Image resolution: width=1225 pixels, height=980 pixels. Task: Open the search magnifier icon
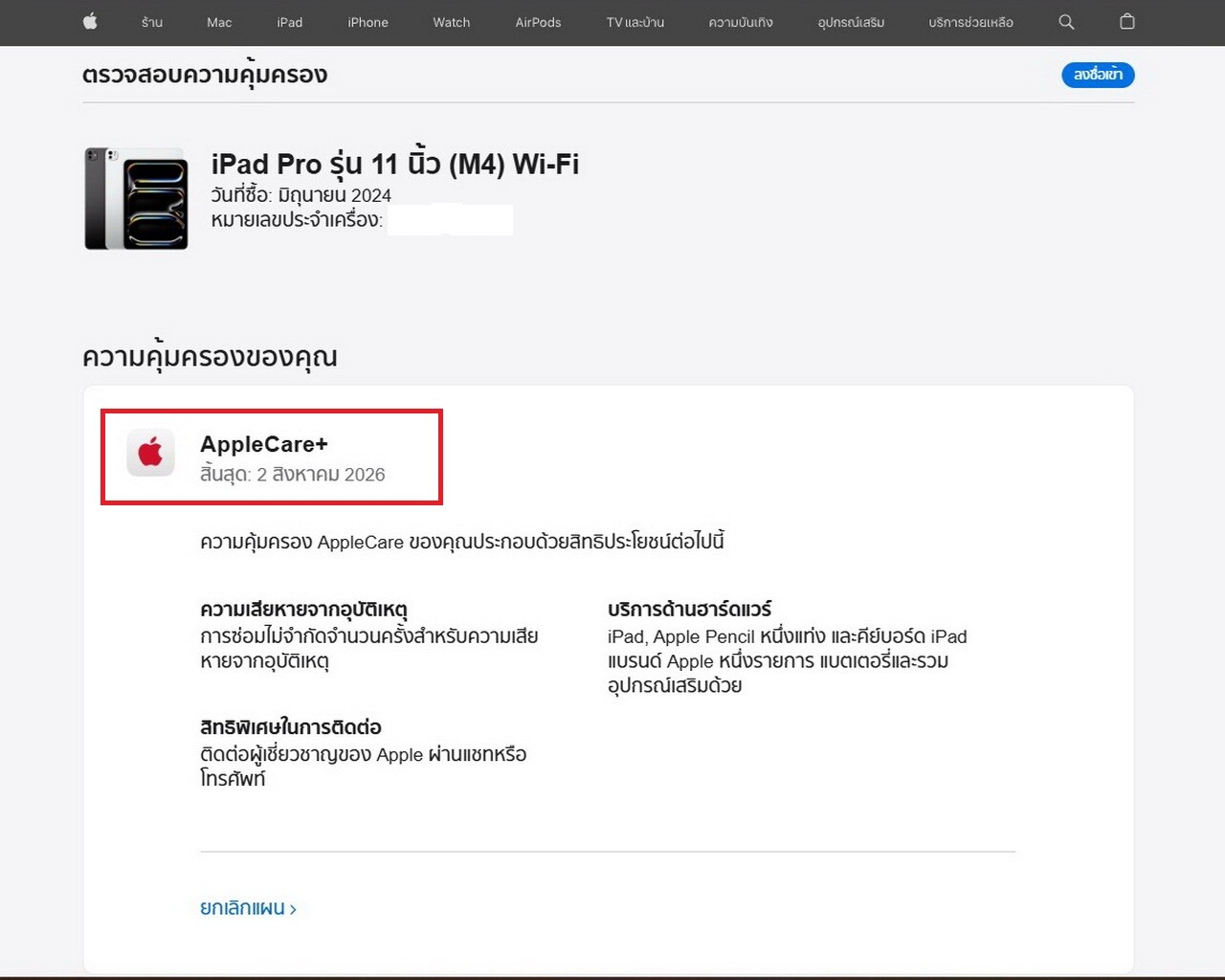(1066, 22)
